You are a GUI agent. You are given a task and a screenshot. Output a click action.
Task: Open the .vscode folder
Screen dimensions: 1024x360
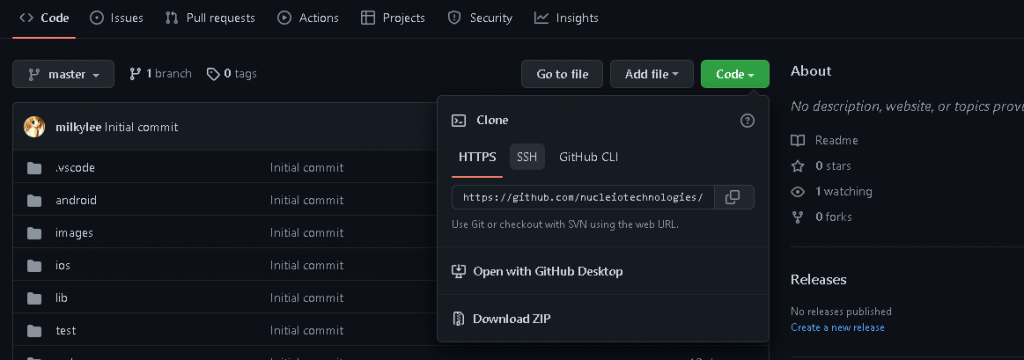(75, 168)
